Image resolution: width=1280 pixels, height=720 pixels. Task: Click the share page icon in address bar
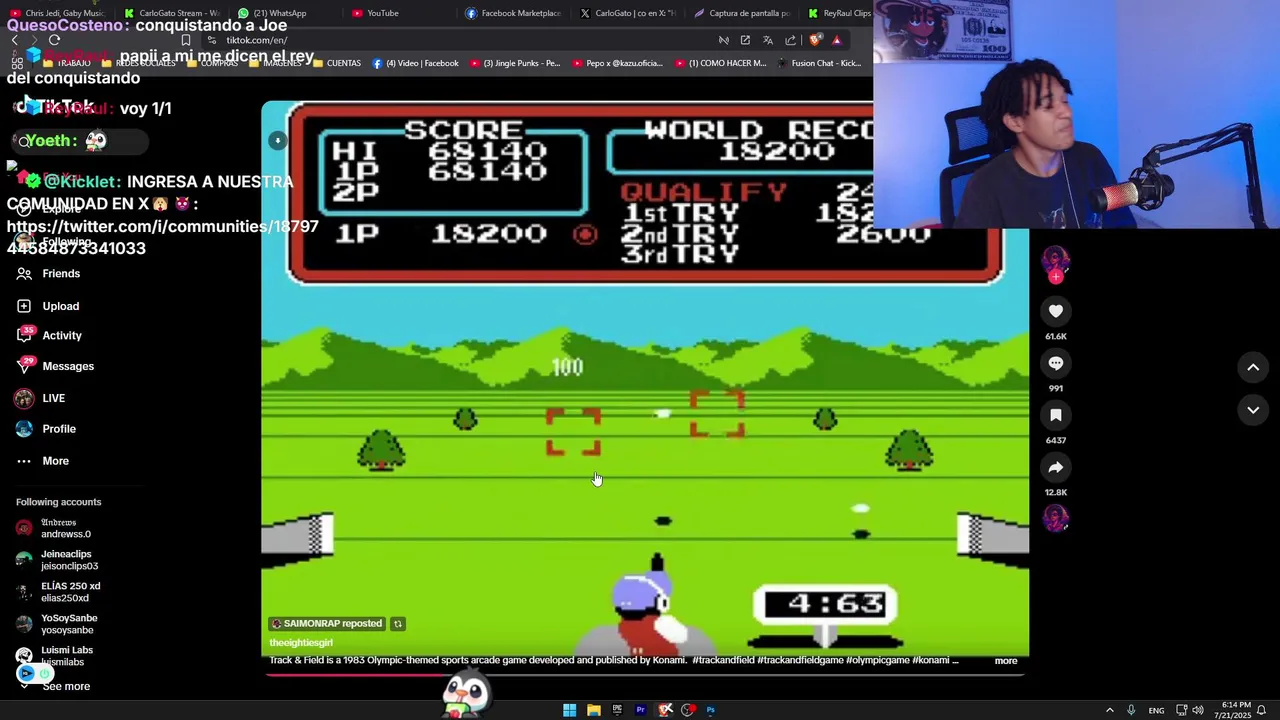pyautogui.click(x=790, y=40)
